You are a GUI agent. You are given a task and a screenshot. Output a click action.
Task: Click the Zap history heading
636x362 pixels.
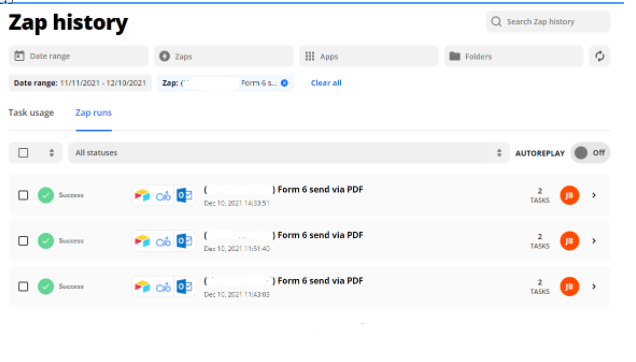tap(68, 22)
